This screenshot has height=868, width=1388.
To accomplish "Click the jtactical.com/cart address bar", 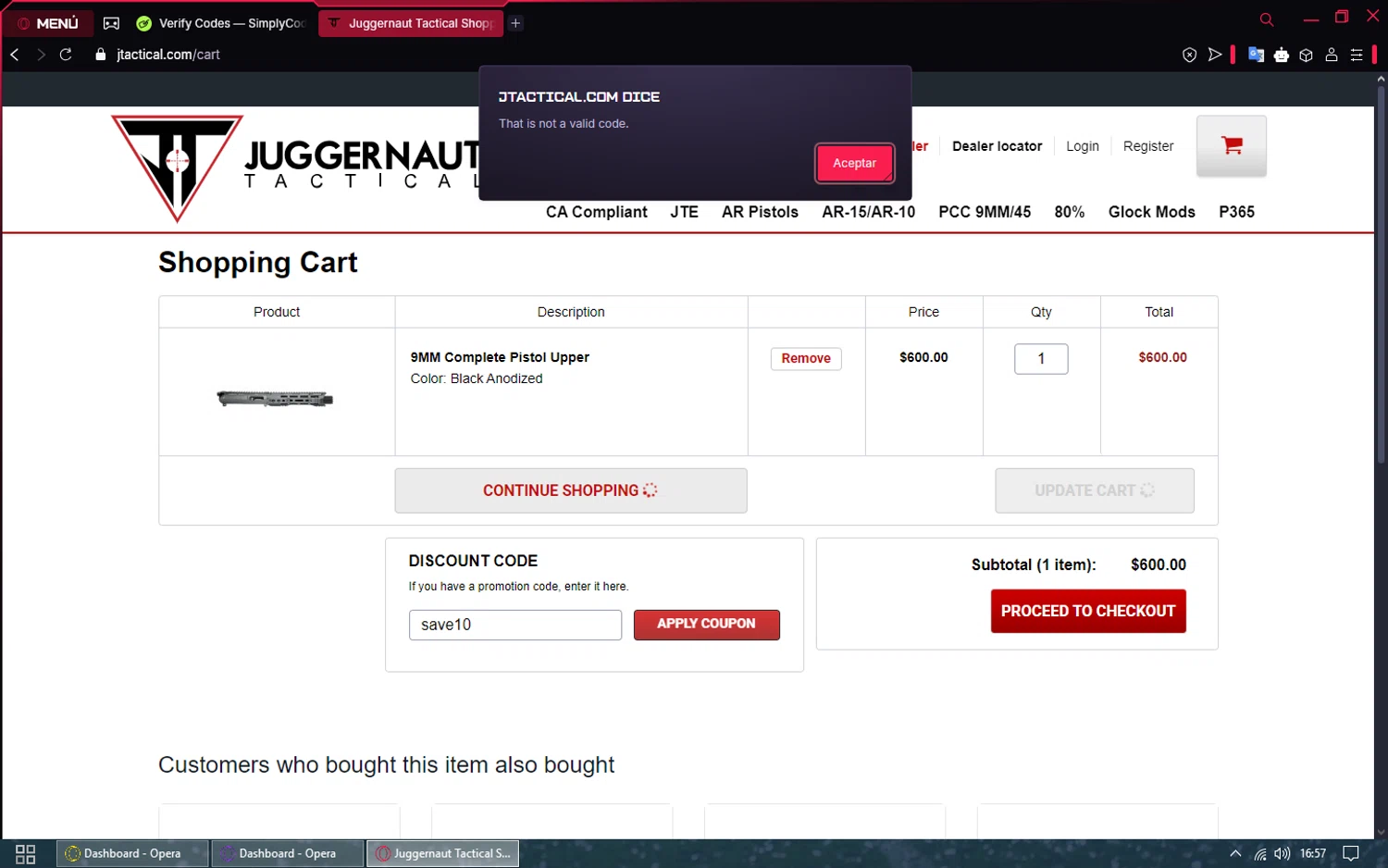I will [168, 55].
